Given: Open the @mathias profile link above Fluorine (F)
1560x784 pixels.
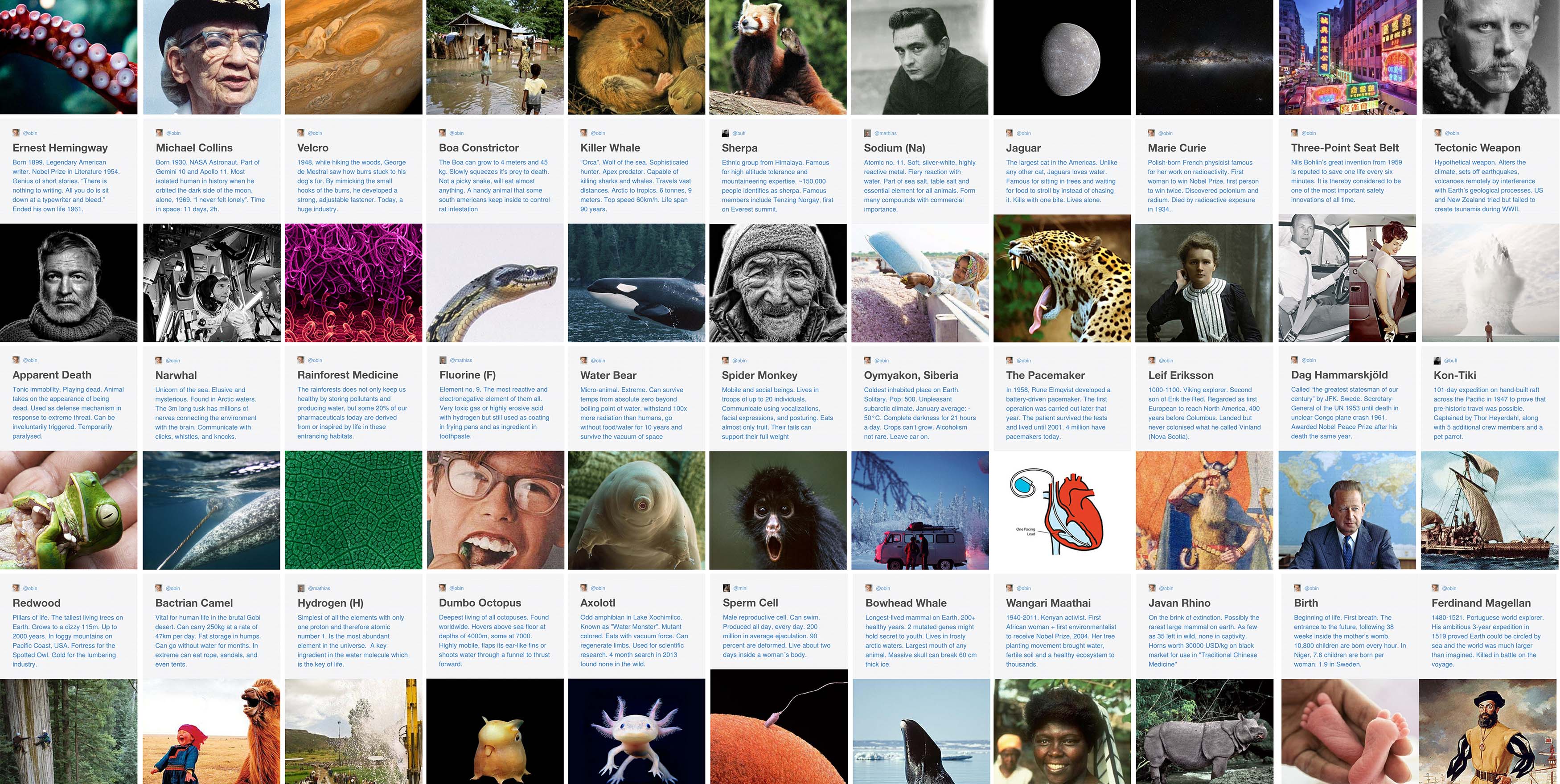Looking at the screenshot, I should point(461,360).
